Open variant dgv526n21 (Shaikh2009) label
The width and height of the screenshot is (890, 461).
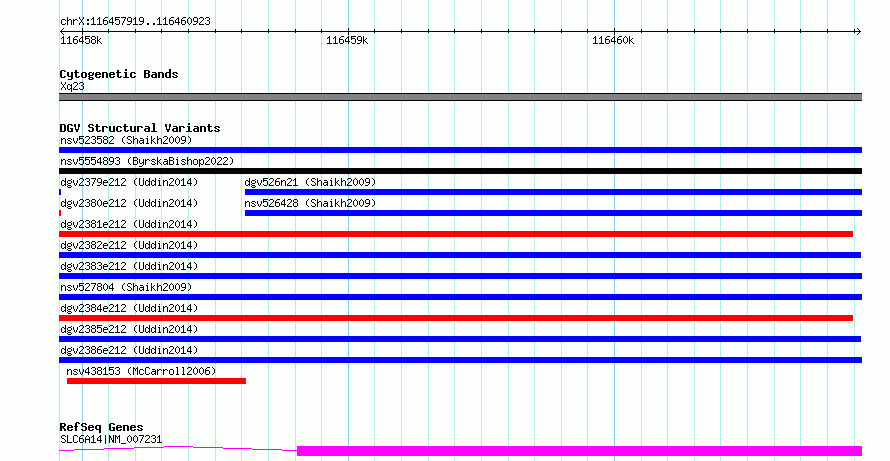pyautogui.click(x=310, y=182)
